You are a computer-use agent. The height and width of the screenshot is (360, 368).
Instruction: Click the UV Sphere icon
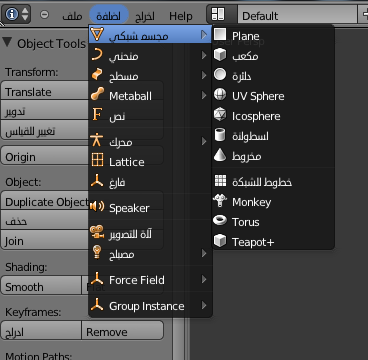point(220,95)
